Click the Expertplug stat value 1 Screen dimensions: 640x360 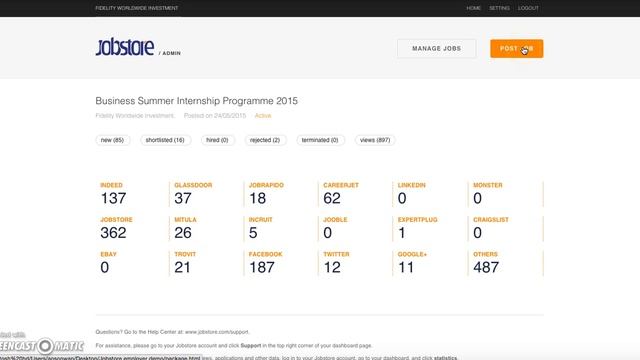click(402, 233)
